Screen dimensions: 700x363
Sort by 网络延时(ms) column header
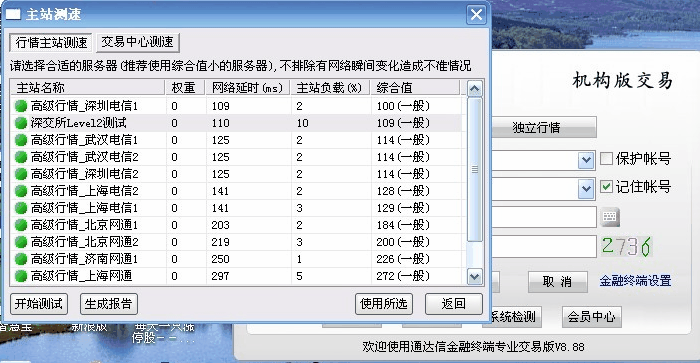[x=248, y=88]
